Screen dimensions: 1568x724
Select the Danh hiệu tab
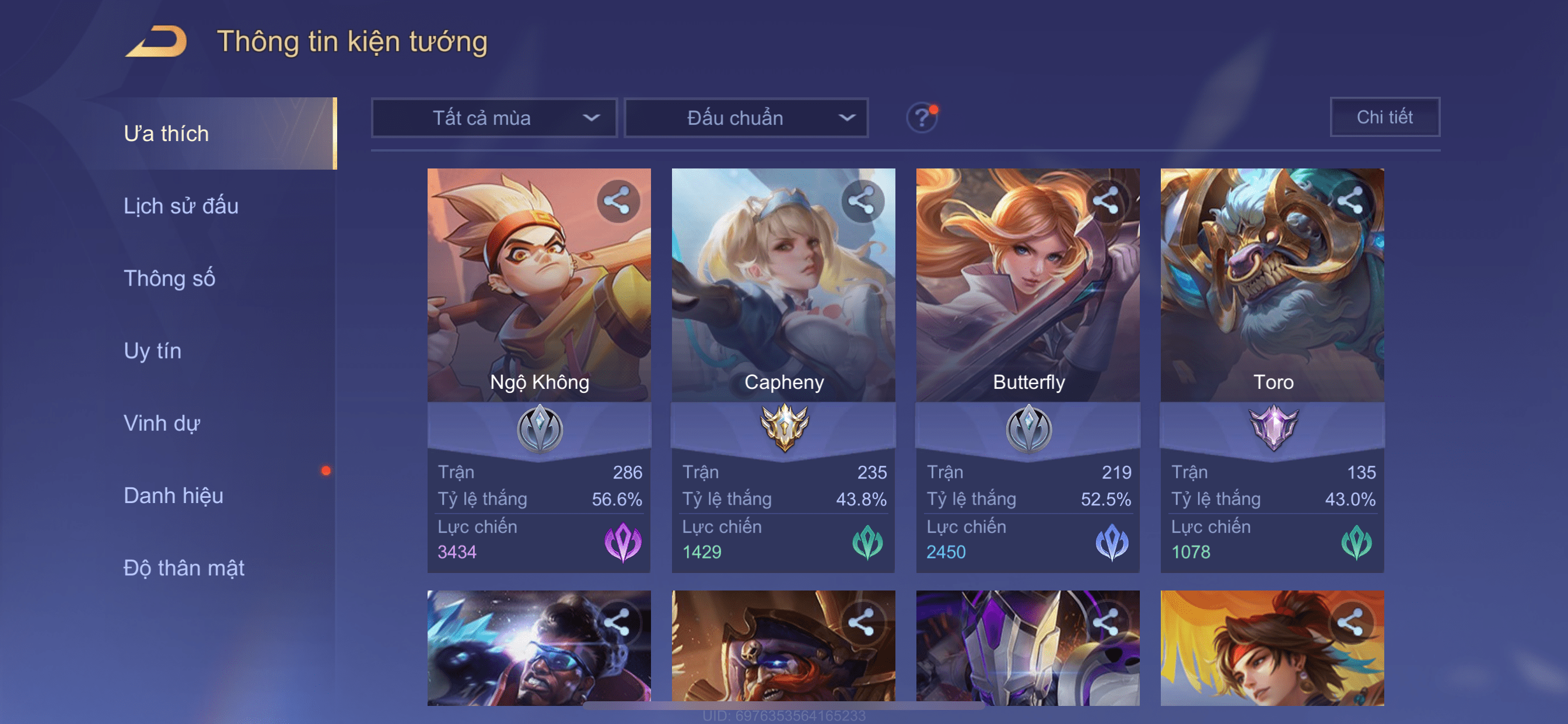tap(173, 495)
